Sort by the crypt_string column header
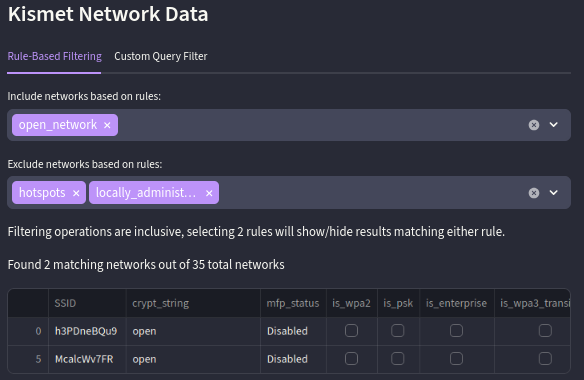Image resolution: width=584 pixels, height=380 pixels. 193,303
